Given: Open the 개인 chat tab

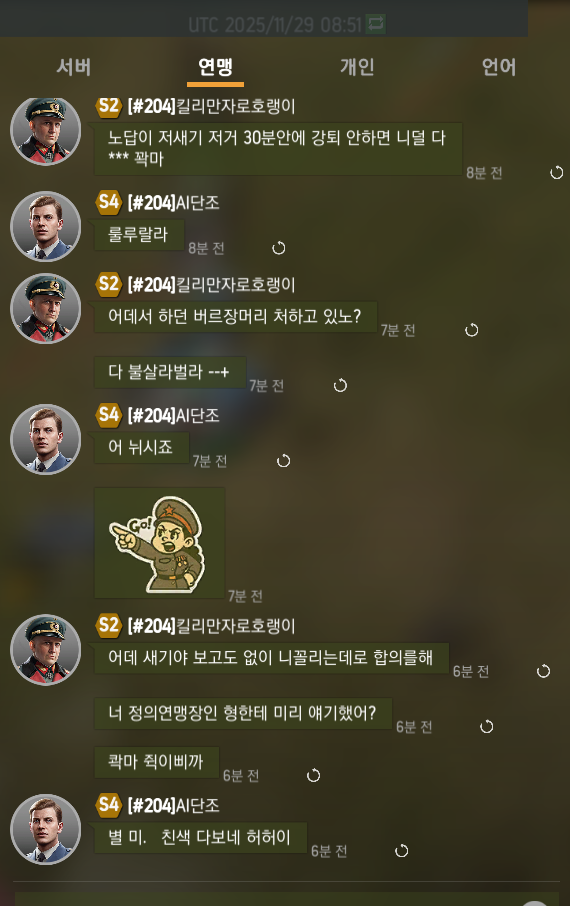Looking at the screenshot, I should click(x=357, y=67).
